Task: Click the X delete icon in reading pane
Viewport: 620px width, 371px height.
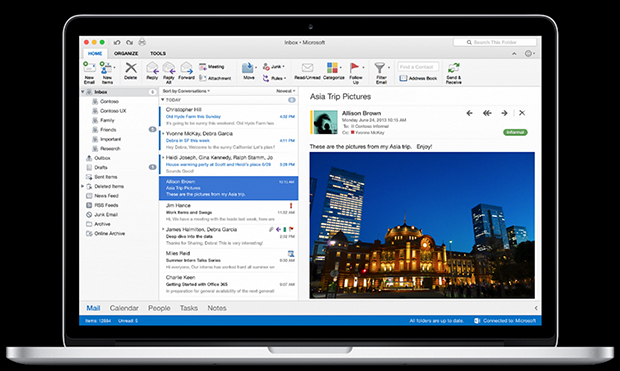Action: (522, 113)
